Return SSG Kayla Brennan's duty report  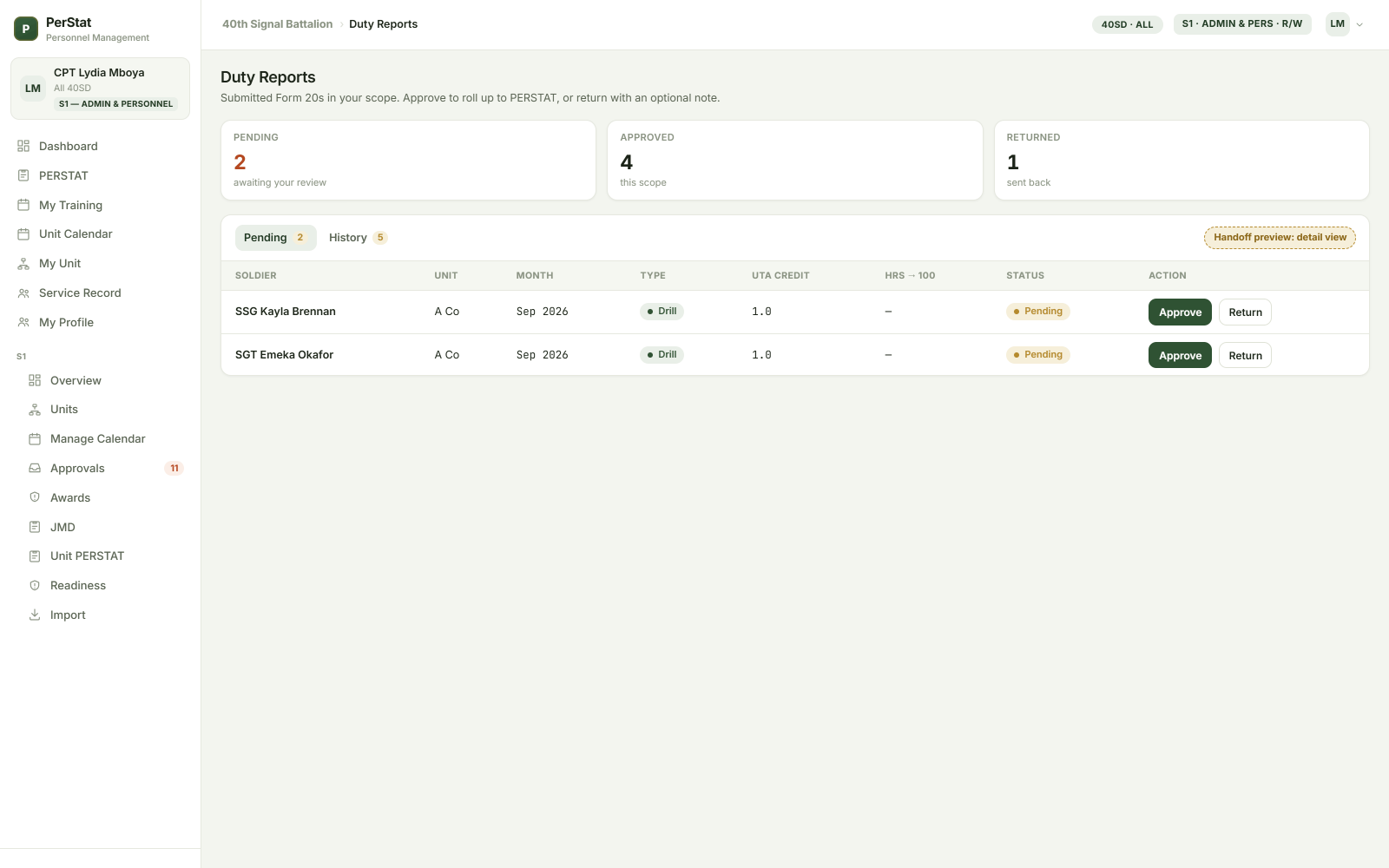click(1245, 312)
